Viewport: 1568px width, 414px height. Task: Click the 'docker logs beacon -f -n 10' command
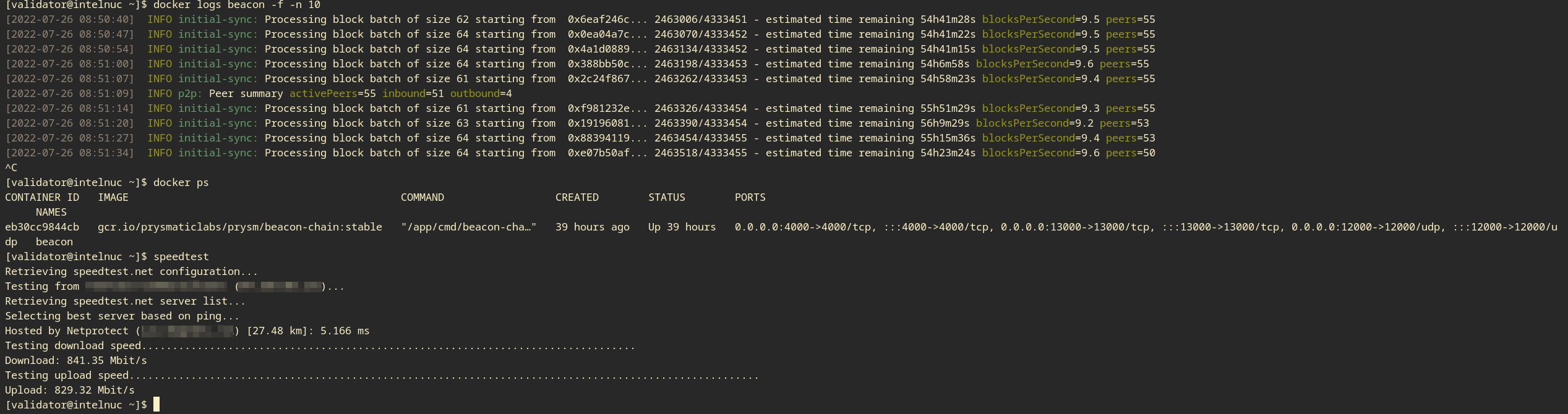(237, 5)
